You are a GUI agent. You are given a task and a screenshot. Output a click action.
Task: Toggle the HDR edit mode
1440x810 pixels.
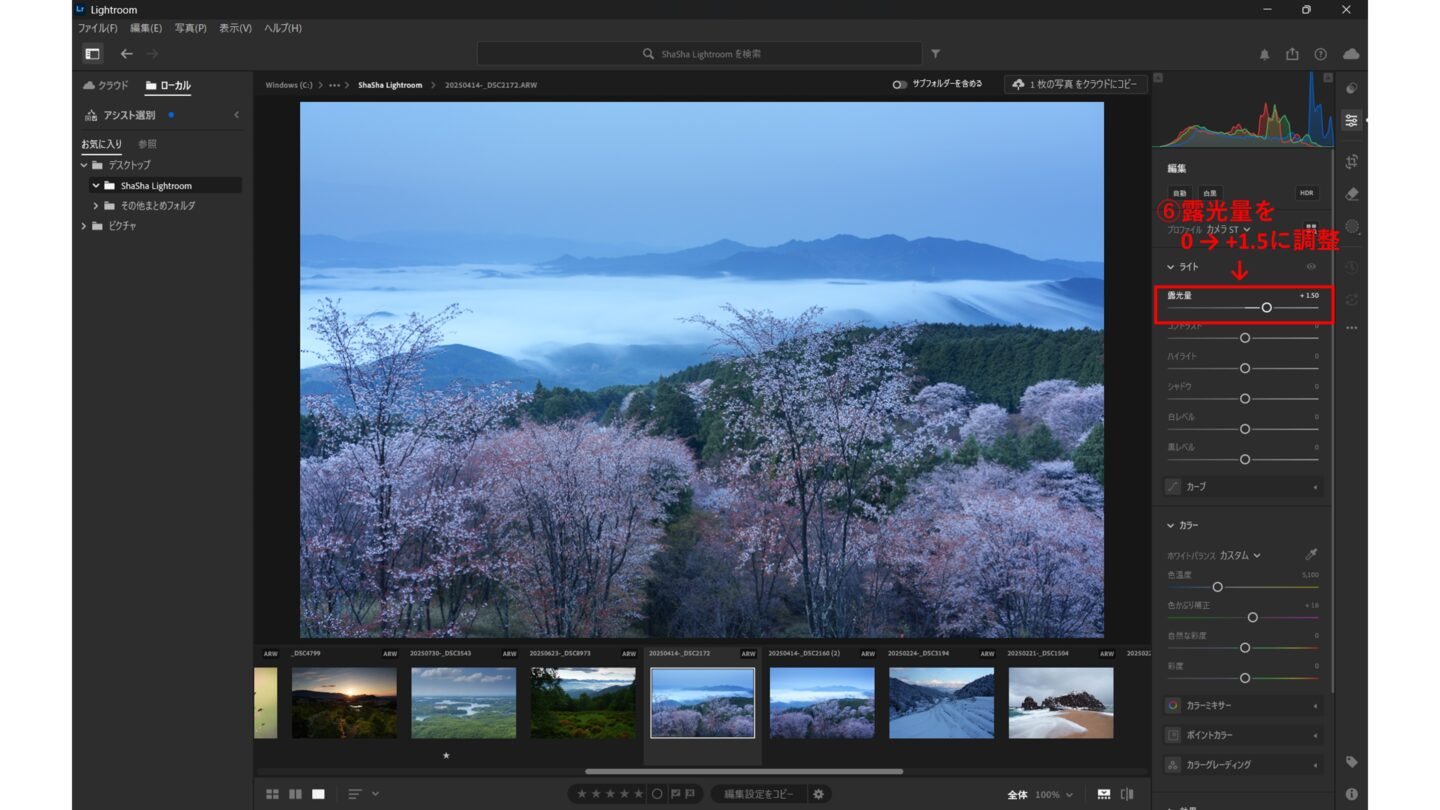(1306, 193)
